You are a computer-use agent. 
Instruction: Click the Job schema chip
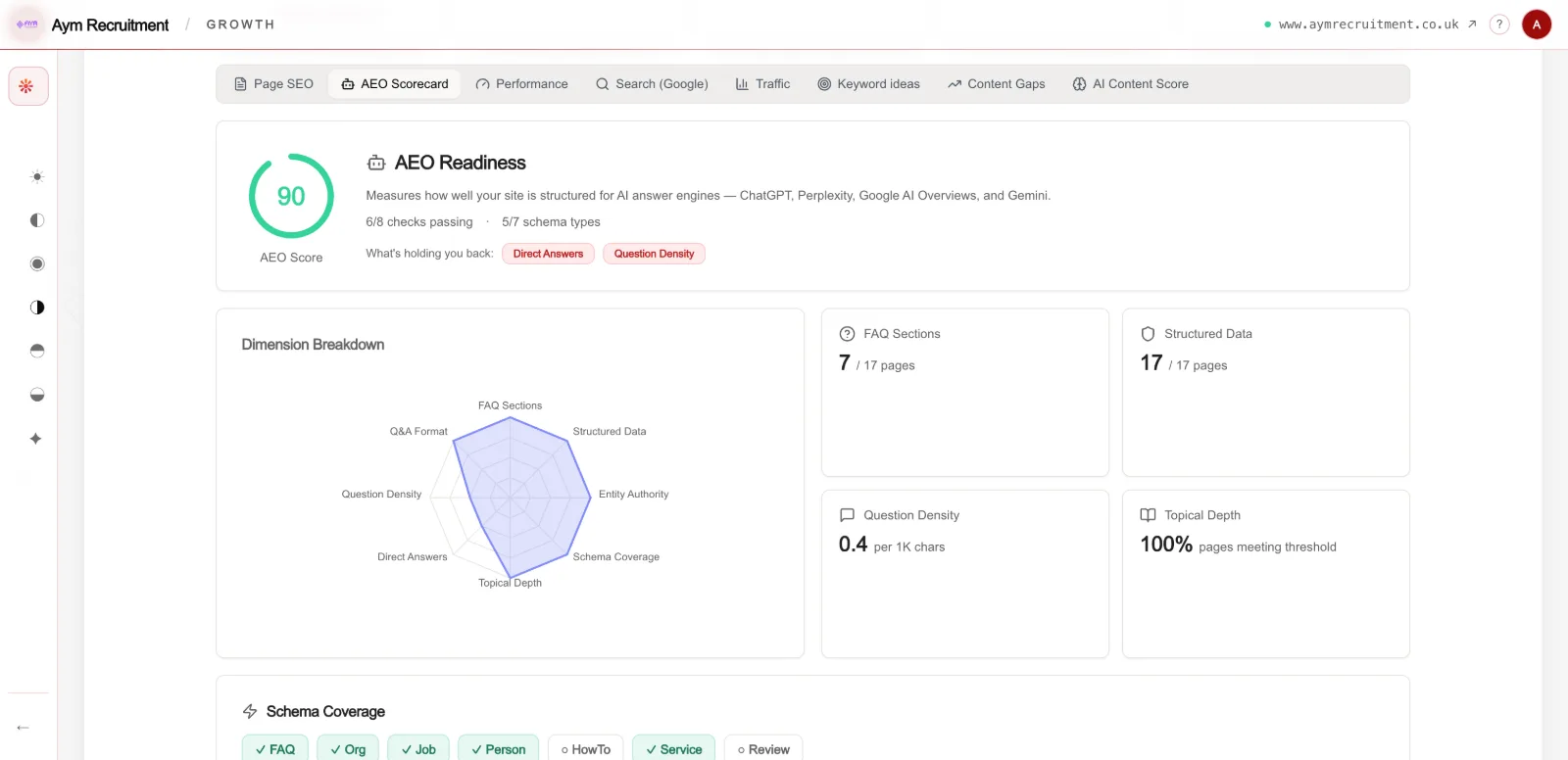tap(418, 748)
